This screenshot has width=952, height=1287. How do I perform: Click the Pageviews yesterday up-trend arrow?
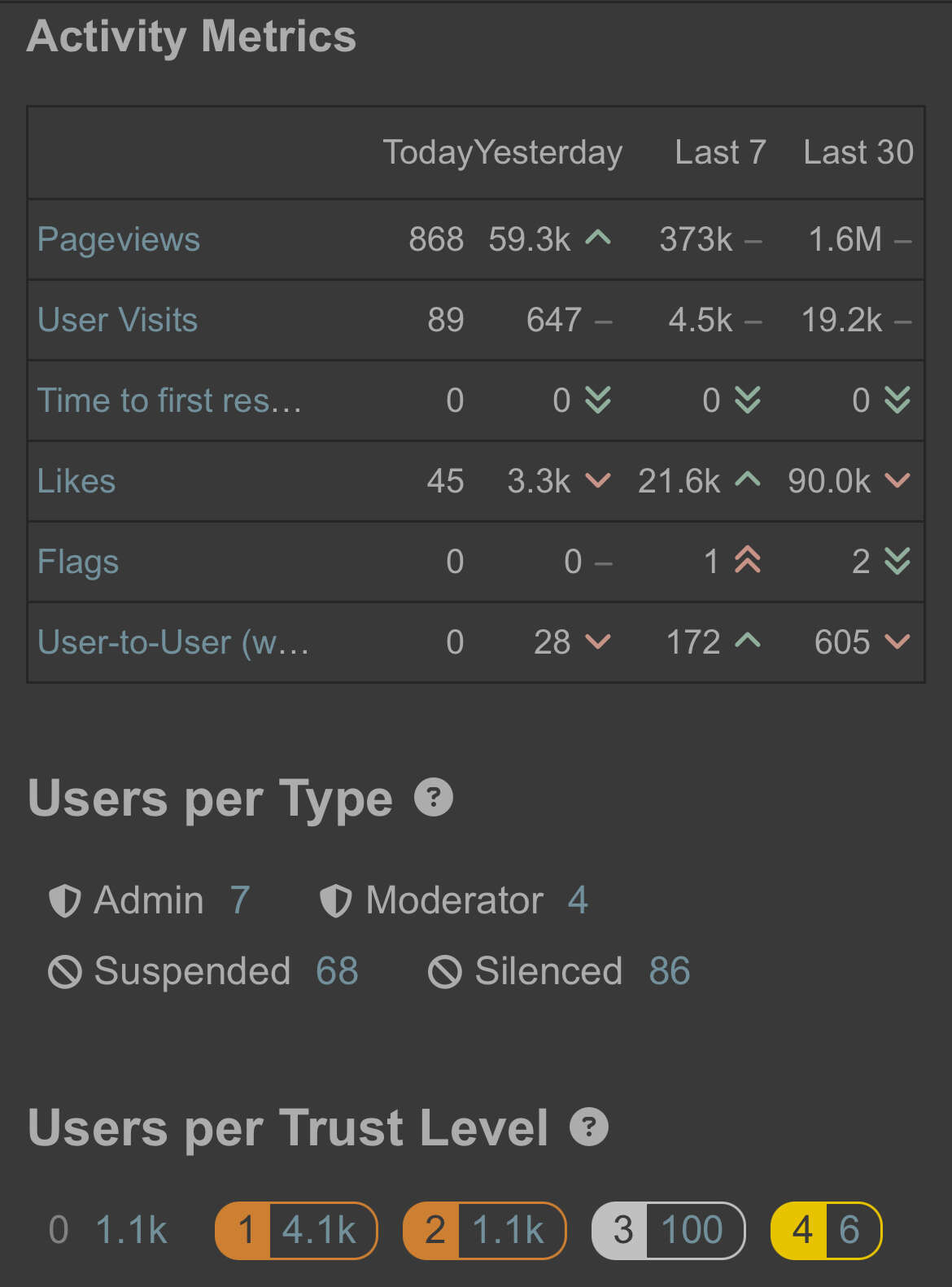pos(598,239)
